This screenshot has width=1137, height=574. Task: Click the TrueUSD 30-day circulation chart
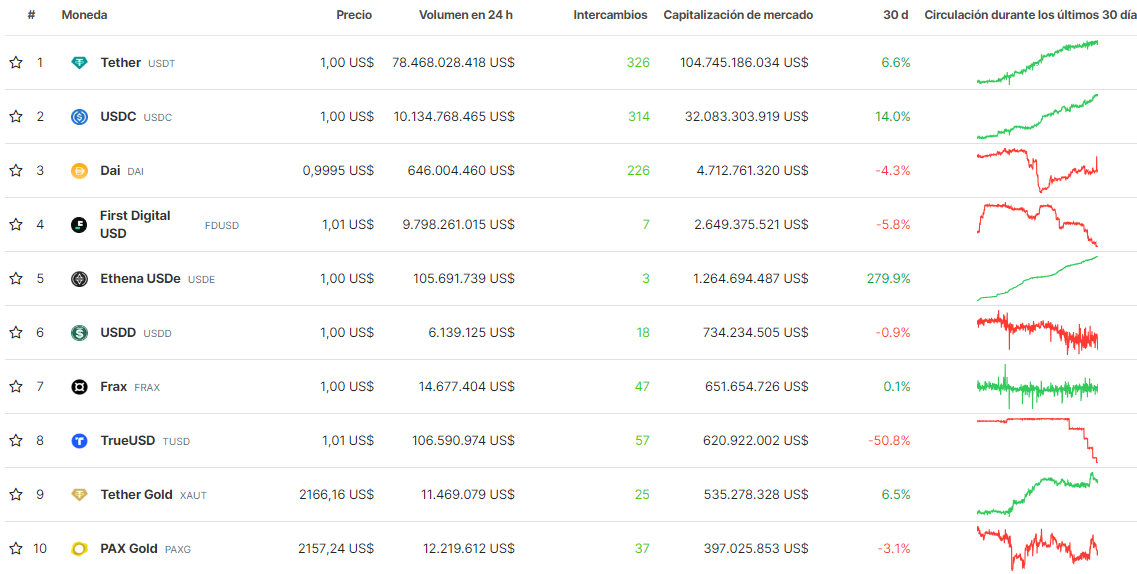pos(1037,441)
